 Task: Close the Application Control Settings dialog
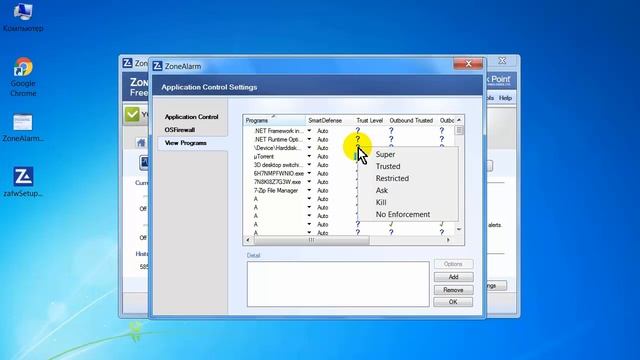coord(468,64)
